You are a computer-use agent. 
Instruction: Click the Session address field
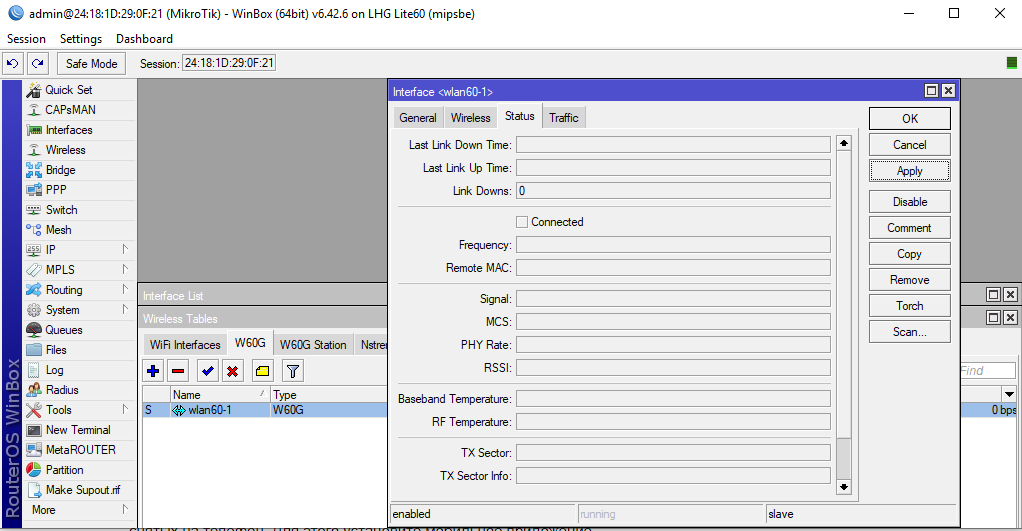pyautogui.click(x=229, y=63)
